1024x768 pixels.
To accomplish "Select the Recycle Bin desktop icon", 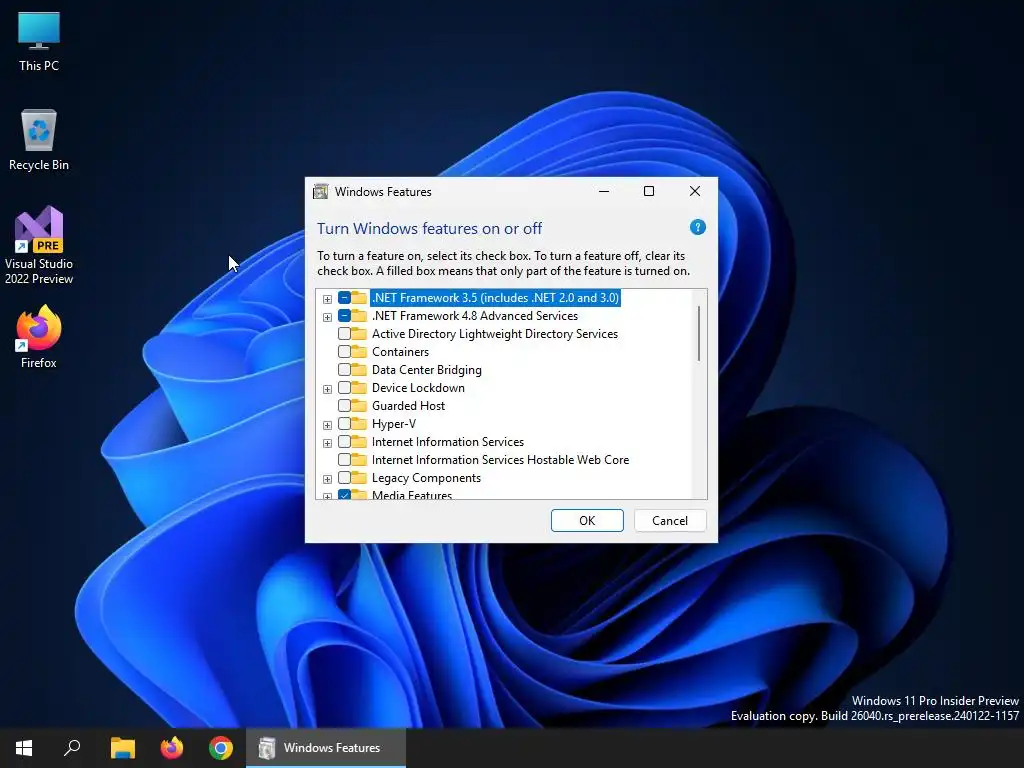I will [39, 140].
